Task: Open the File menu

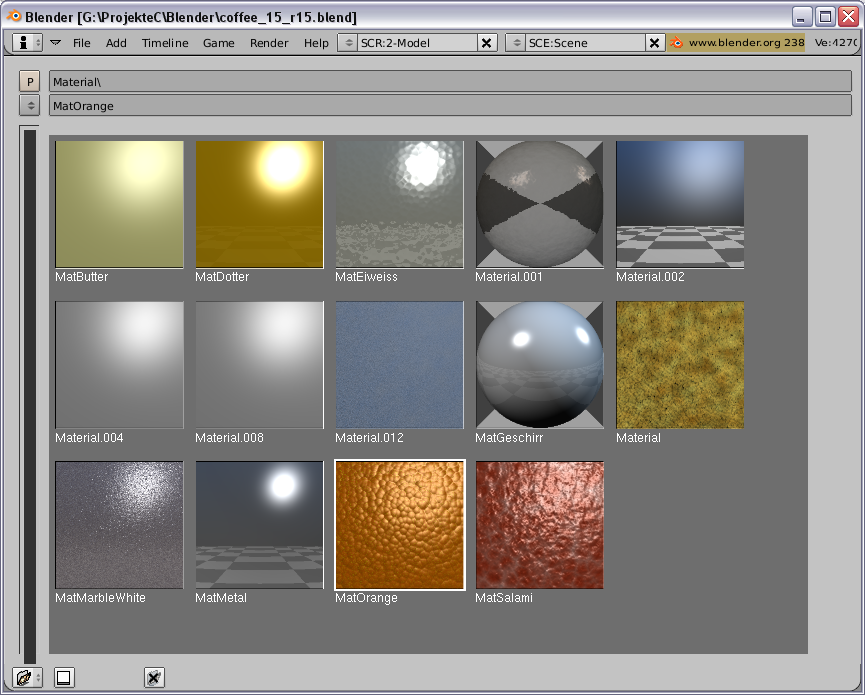Action: [81, 43]
